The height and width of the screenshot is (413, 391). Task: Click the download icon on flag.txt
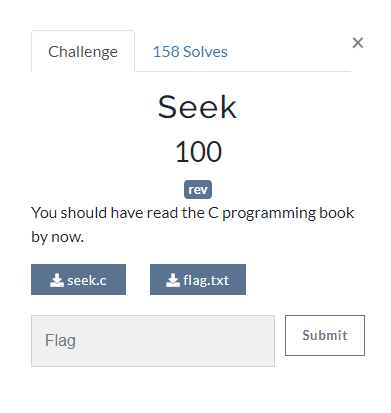tap(173, 280)
